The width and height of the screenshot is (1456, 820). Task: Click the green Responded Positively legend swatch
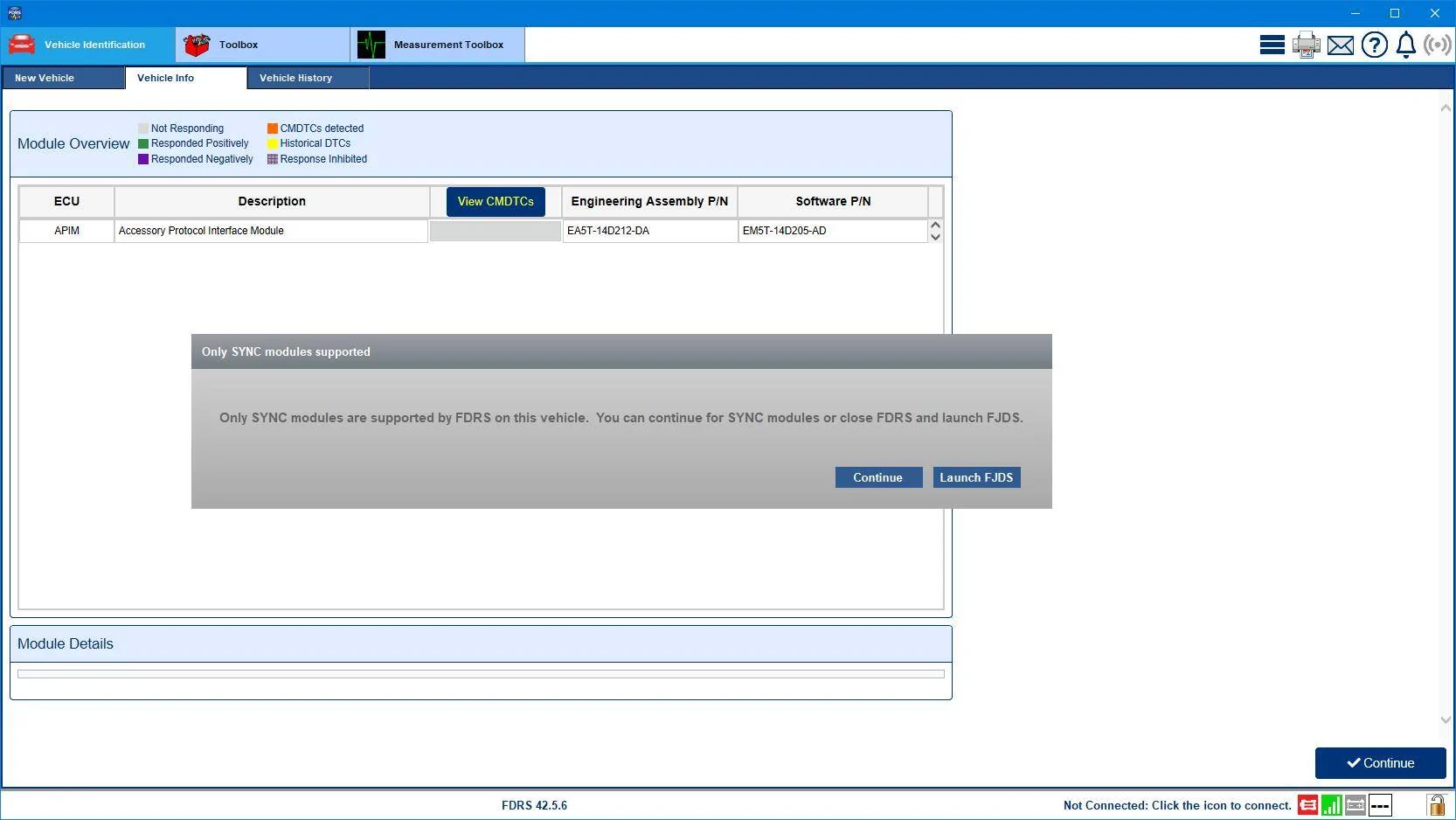click(143, 143)
